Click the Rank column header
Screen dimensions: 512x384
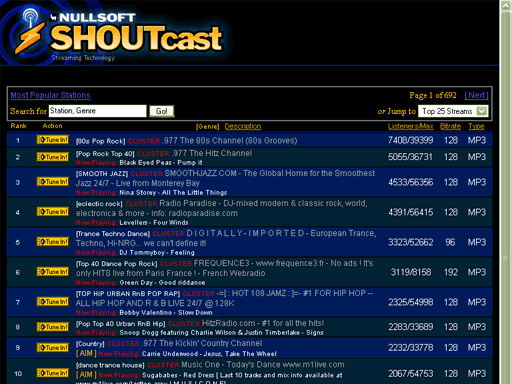coord(18,126)
